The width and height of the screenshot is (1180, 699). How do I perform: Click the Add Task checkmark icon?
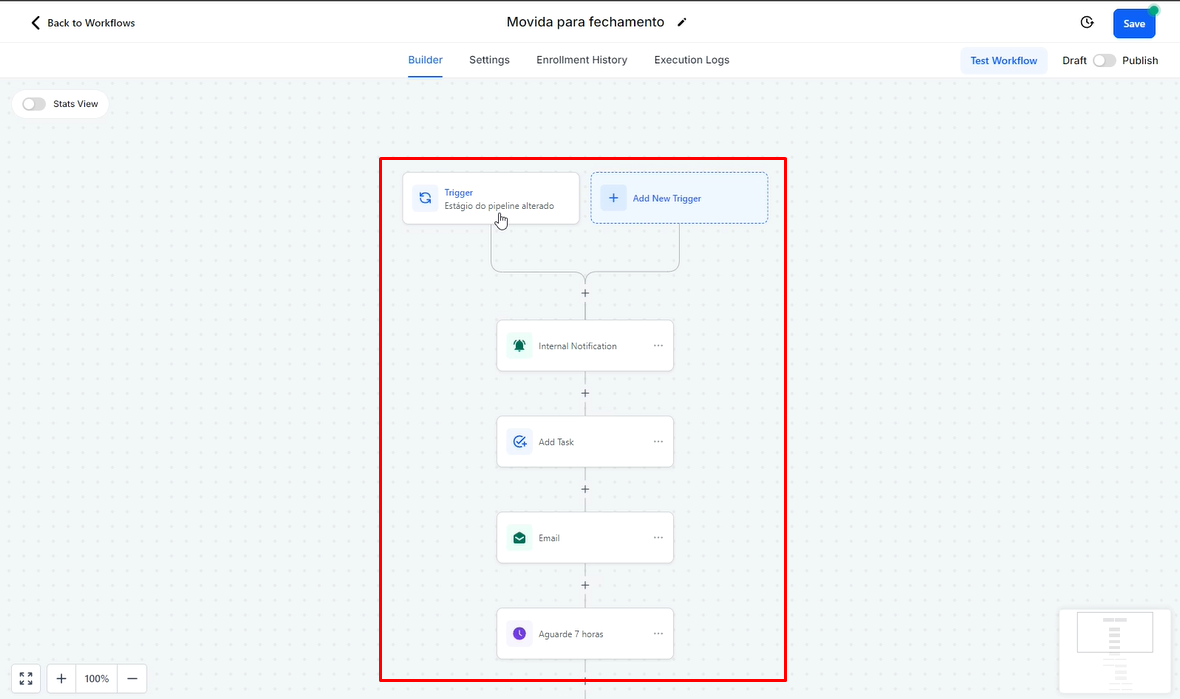[519, 442]
